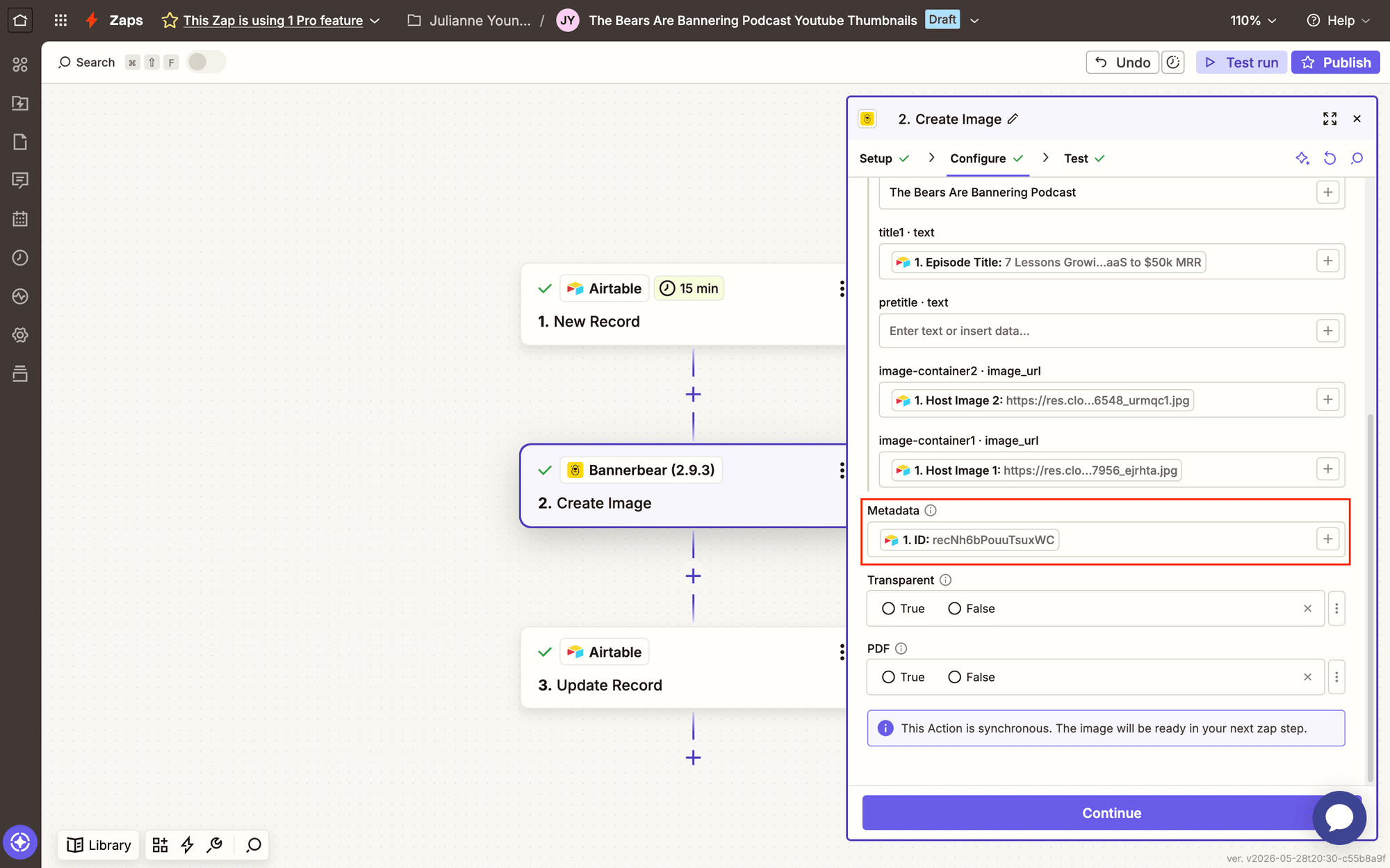Click the Continue button
The height and width of the screenshot is (868, 1390).
pyautogui.click(x=1111, y=813)
